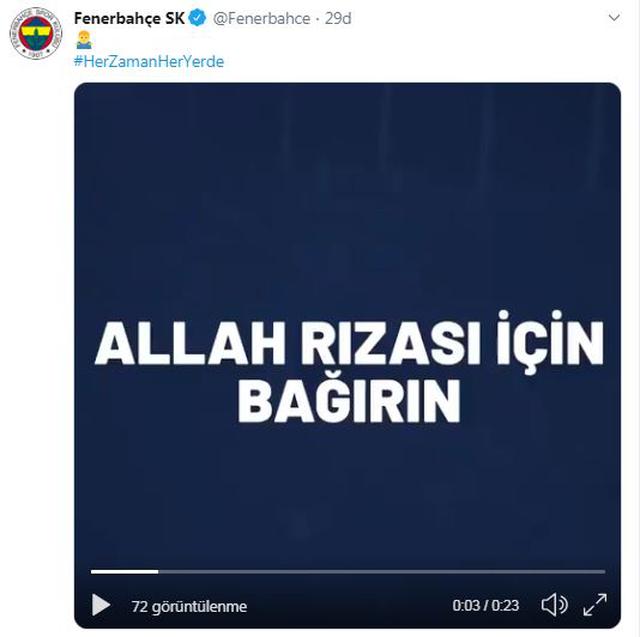Open the Fenerbahçe SK profile avatar
Screen dimensions: 640x637
click(36, 33)
